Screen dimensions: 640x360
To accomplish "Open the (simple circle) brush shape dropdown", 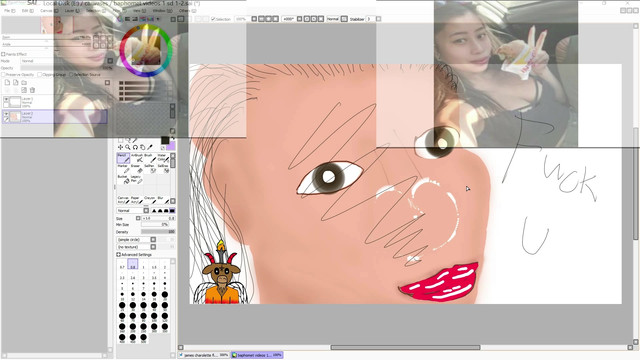I will [x=136, y=240].
